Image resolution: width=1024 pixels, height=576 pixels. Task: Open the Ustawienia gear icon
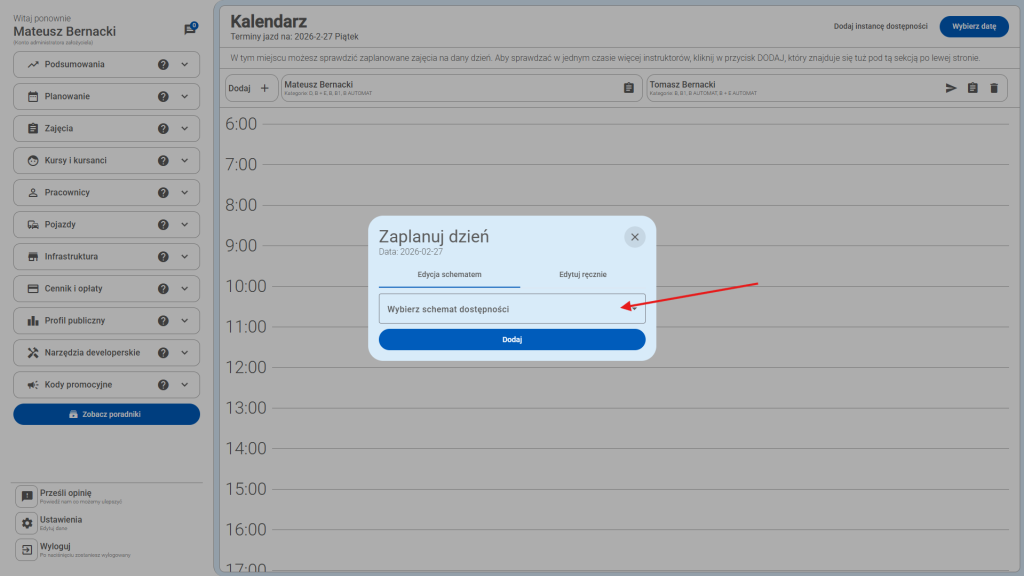click(26, 523)
